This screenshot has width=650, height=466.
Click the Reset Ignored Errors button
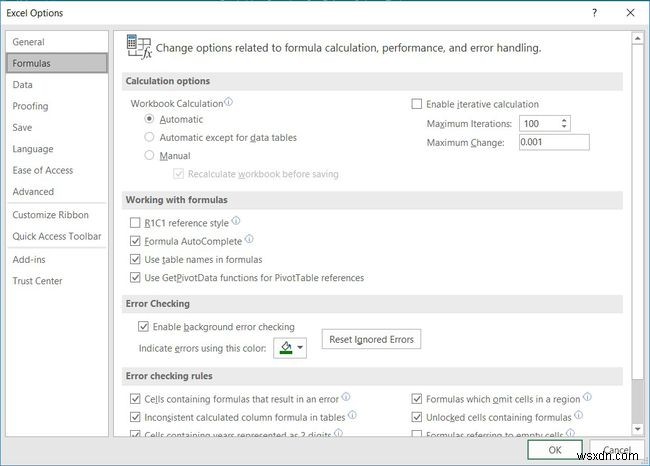tap(370, 340)
